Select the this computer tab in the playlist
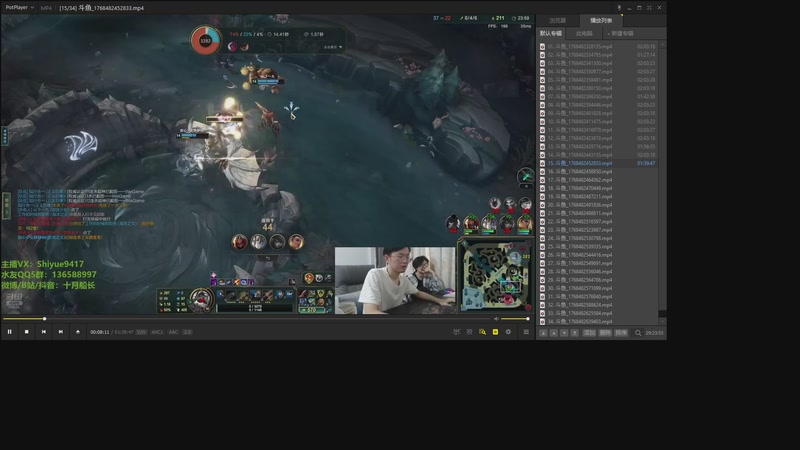The height and width of the screenshot is (450, 800). pyautogui.click(x=584, y=33)
